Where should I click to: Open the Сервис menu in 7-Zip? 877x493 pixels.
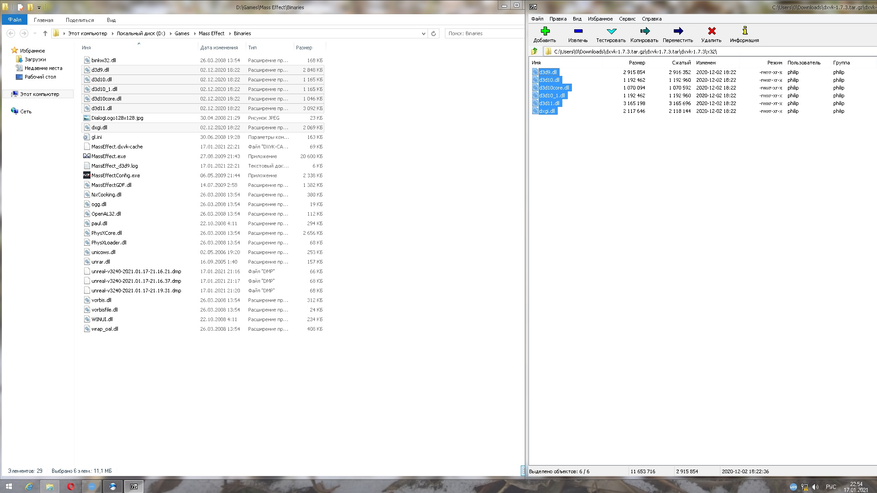point(627,18)
